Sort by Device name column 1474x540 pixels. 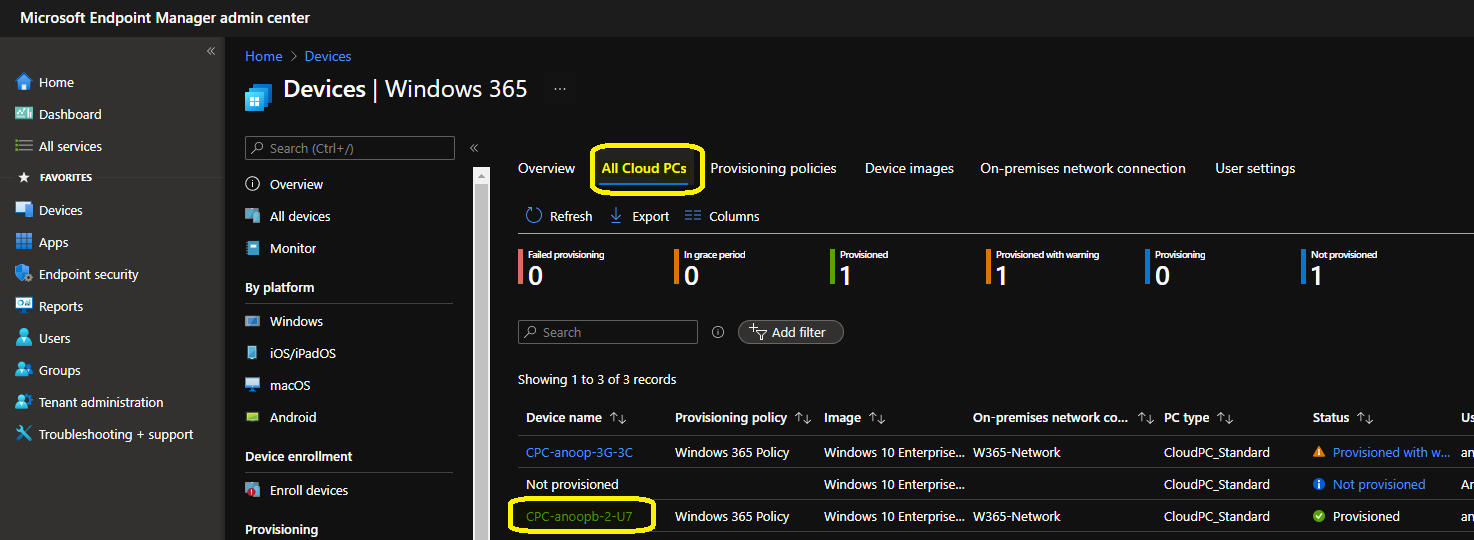[x=576, y=417]
